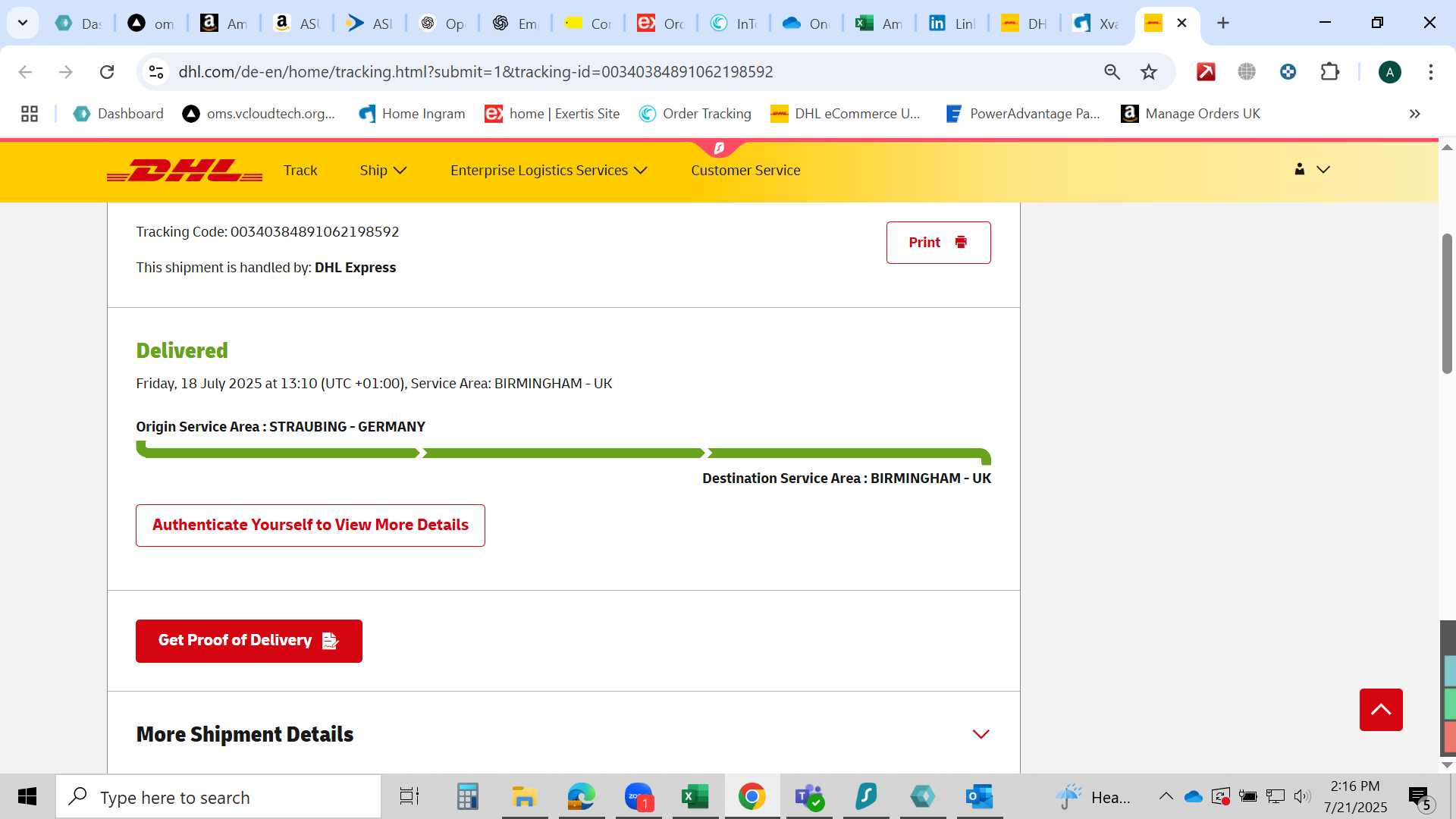Image resolution: width=1456 pixels, height=819 pixels.
Task: Open the bookmarks apps grid icon
Action: [x=30, y=114]
